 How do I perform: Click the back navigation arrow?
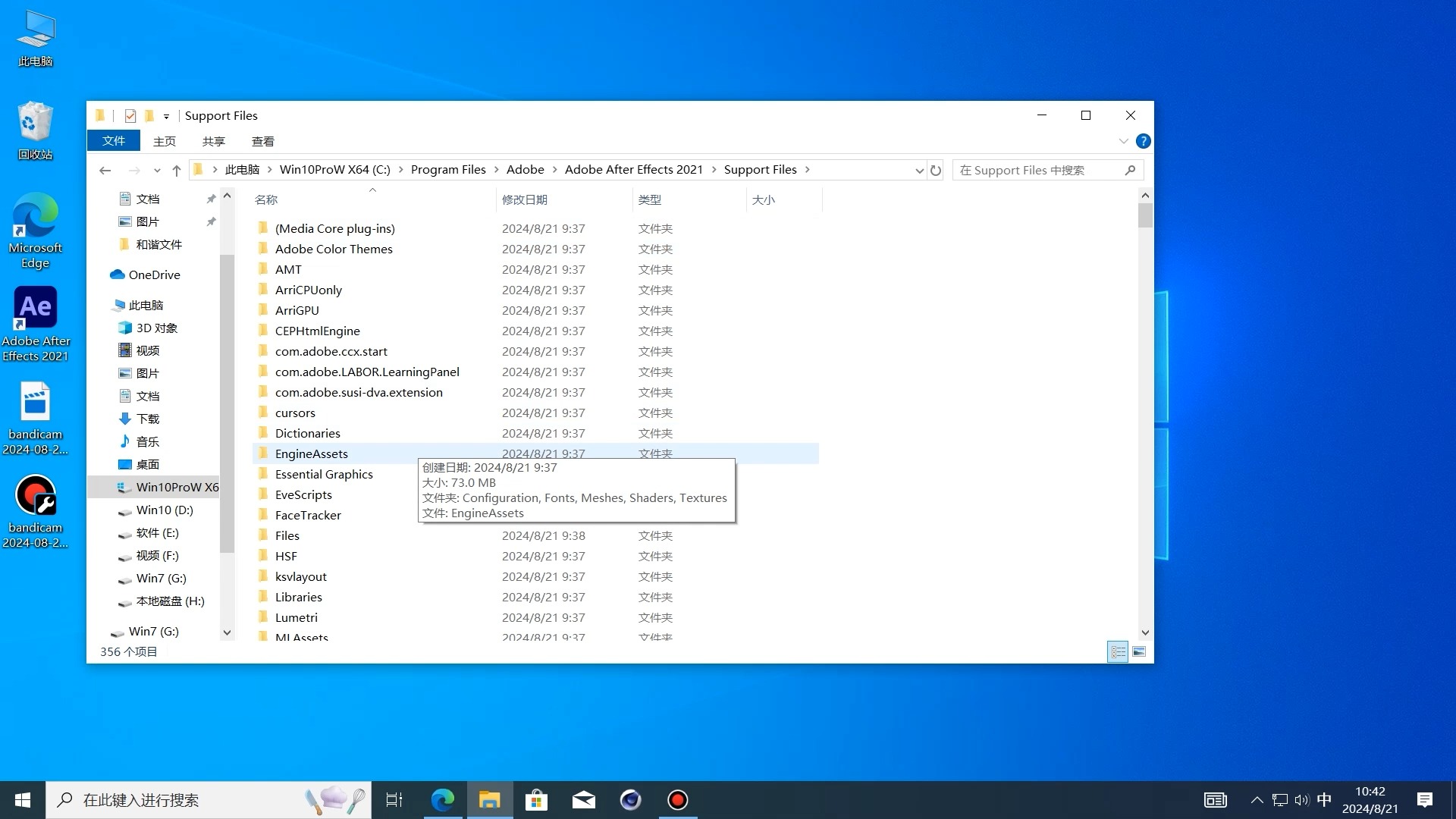(105, 171)
